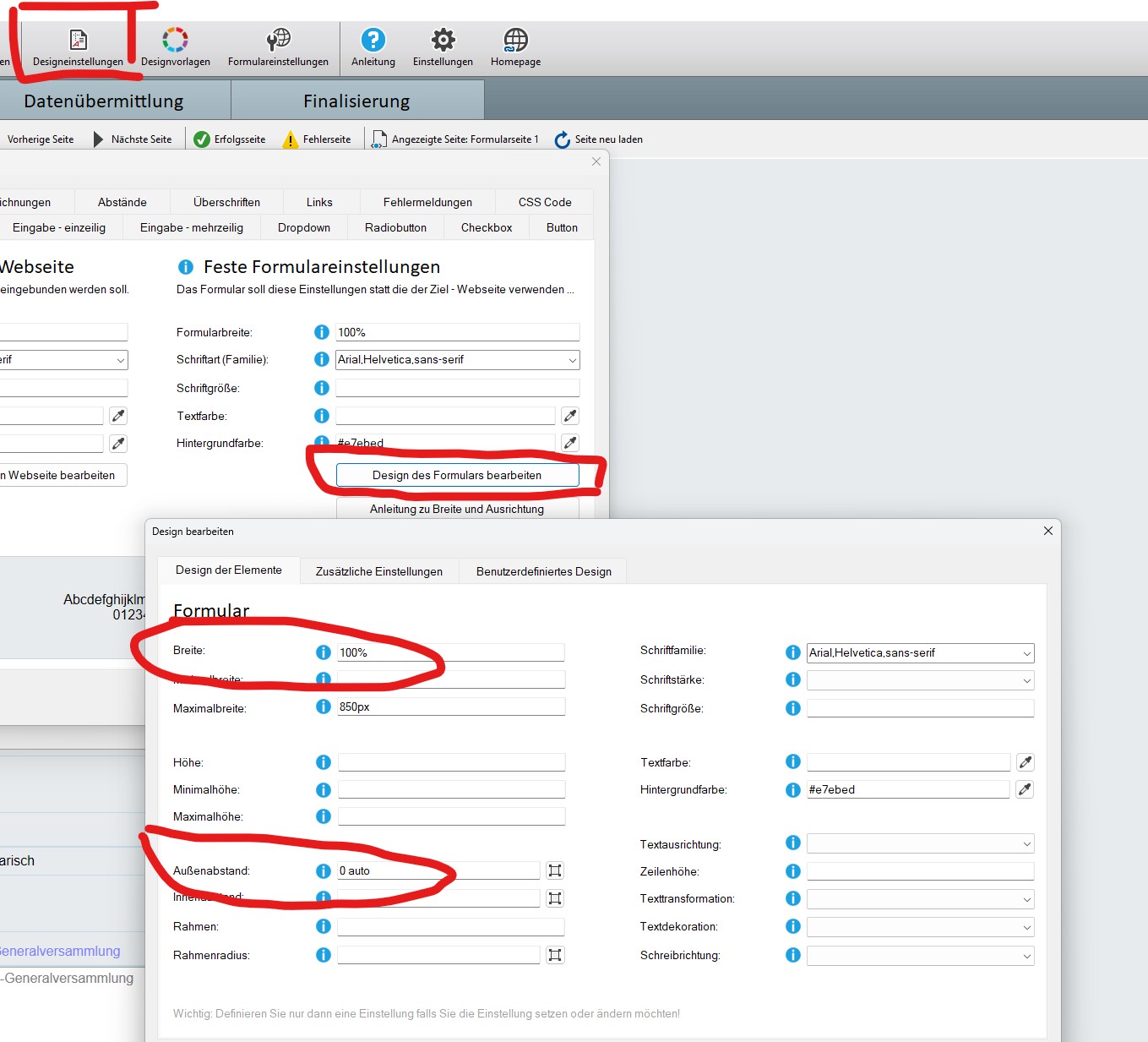Switch to Zusätzliche Einstellungen tab
1148x1042 pixels.
tap(378, 571)
